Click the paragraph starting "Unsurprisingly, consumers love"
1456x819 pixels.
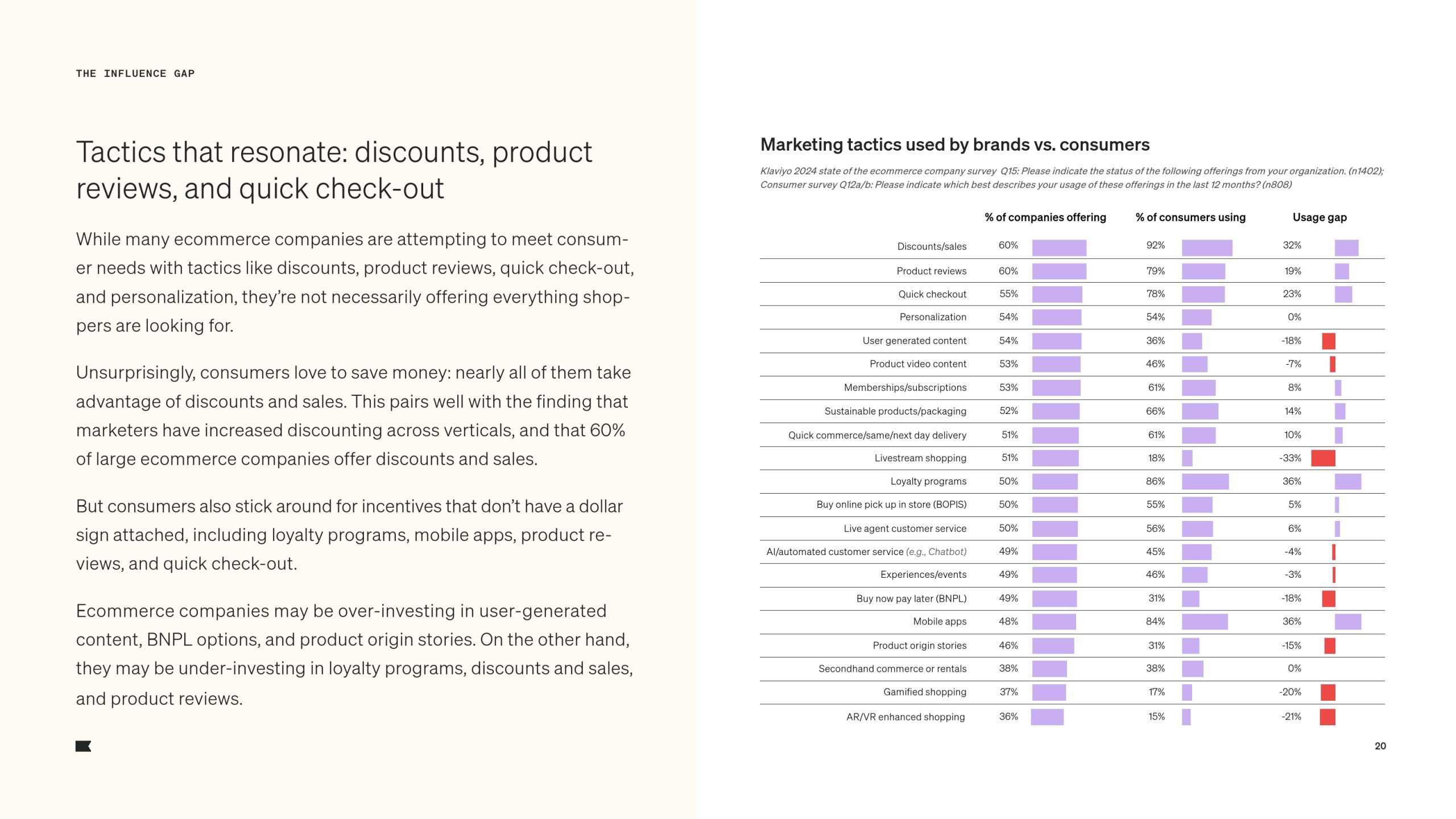[x=353, y=416]
